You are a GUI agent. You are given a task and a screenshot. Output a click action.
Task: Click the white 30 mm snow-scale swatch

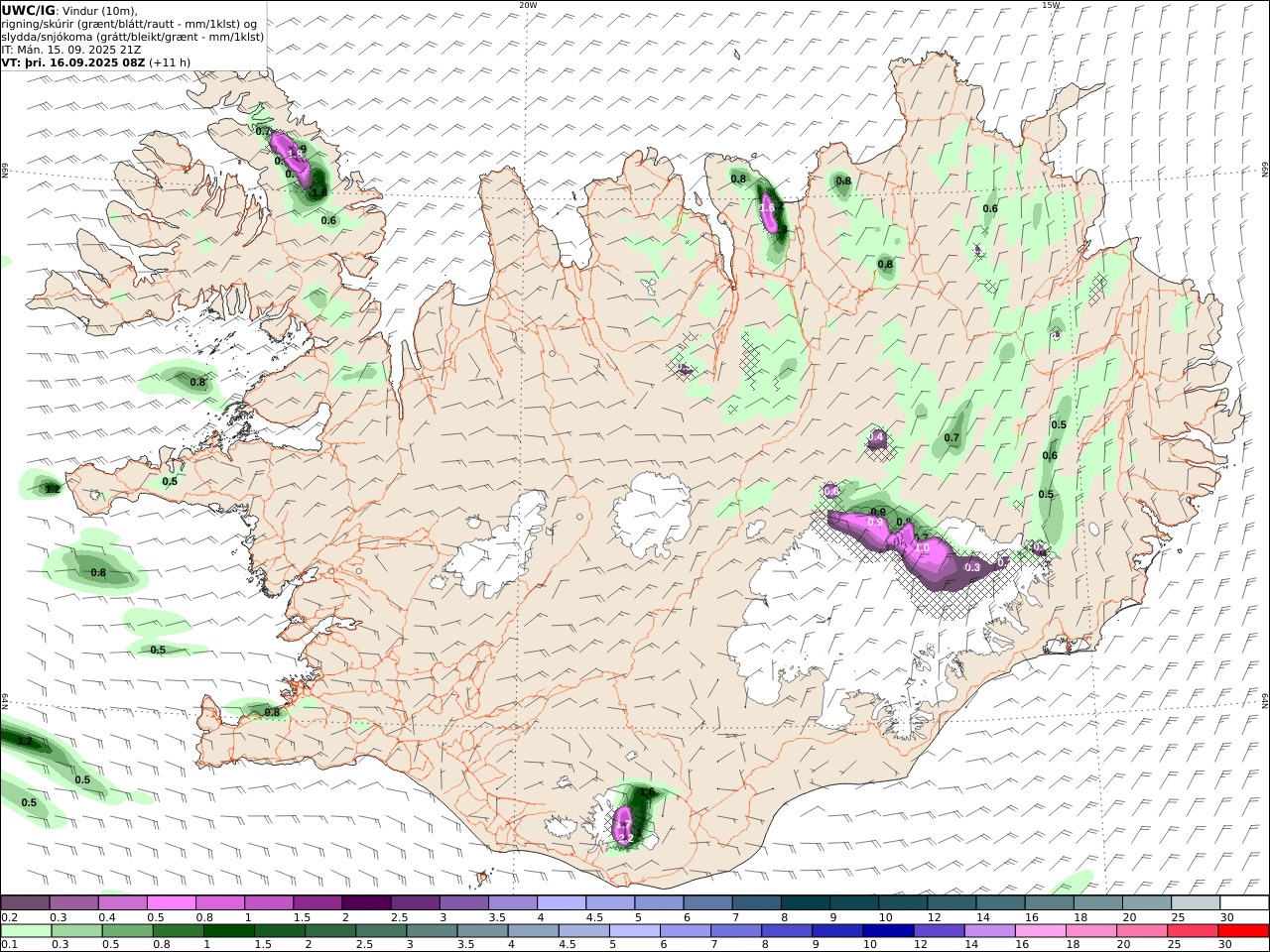[1243, 902]
